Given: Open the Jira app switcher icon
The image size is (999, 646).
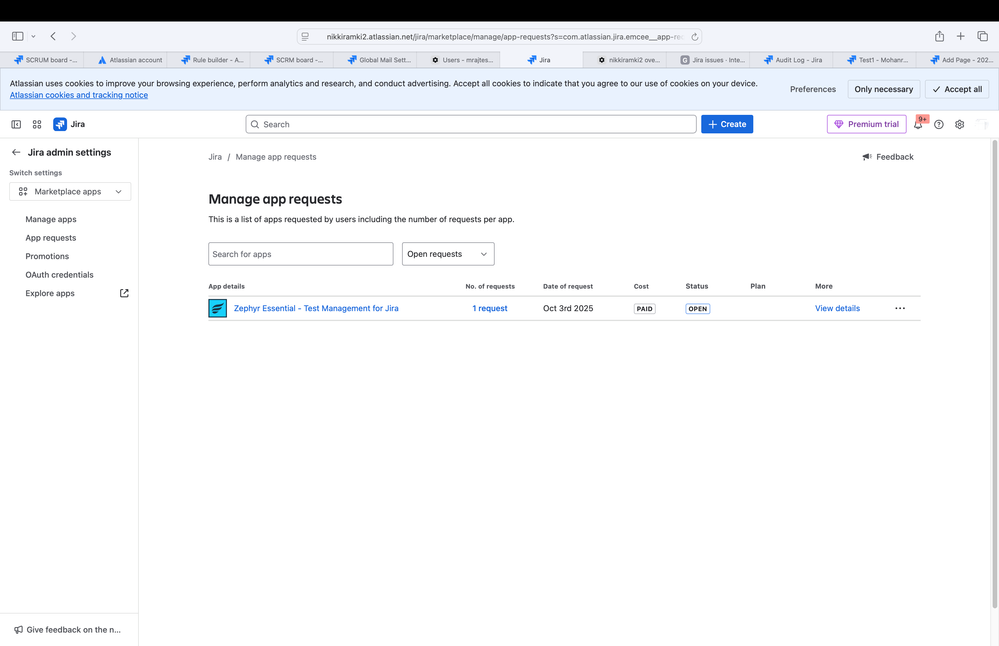Looking at the screenshot, I should click(x=37, y=124).
